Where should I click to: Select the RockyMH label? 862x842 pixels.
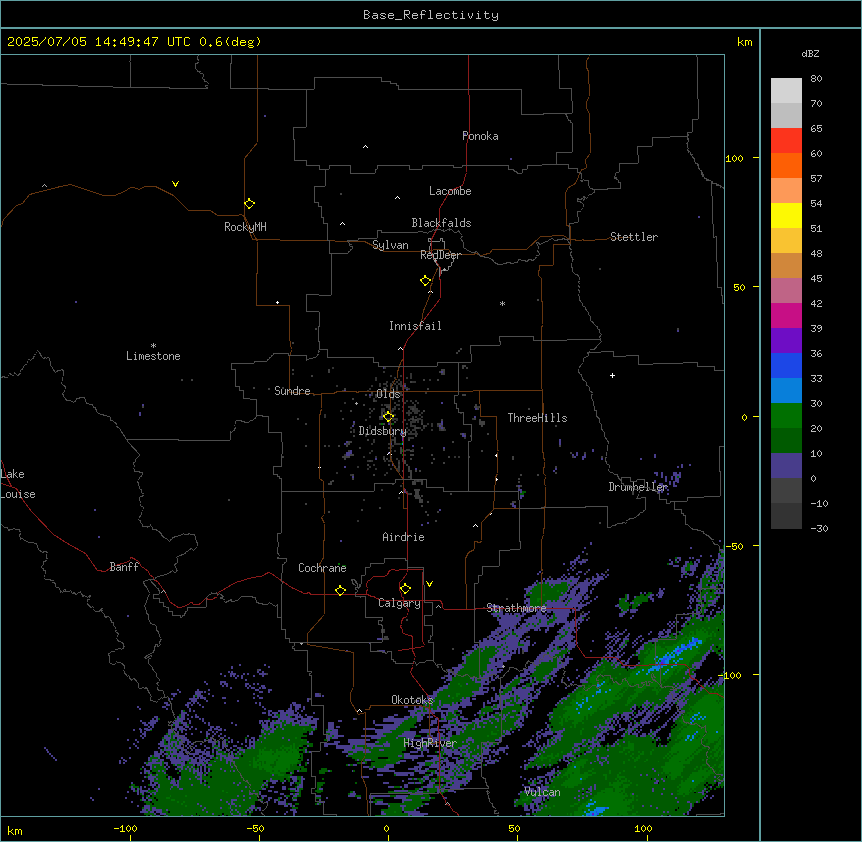(x=245, y=227)
